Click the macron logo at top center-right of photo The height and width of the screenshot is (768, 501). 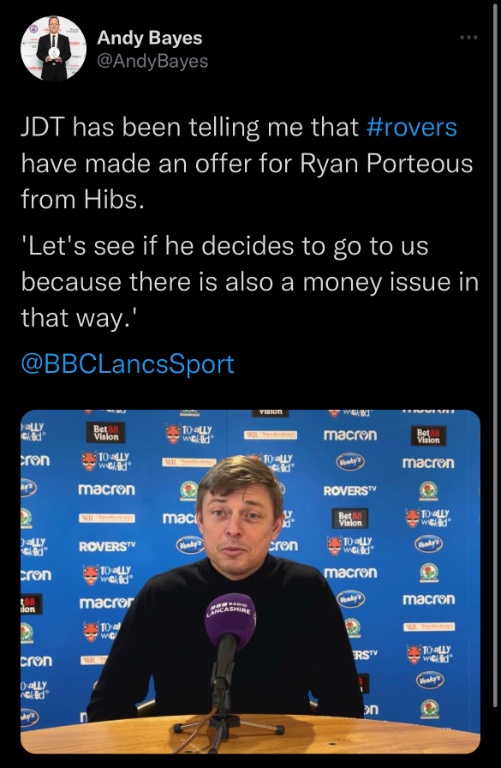350,435
